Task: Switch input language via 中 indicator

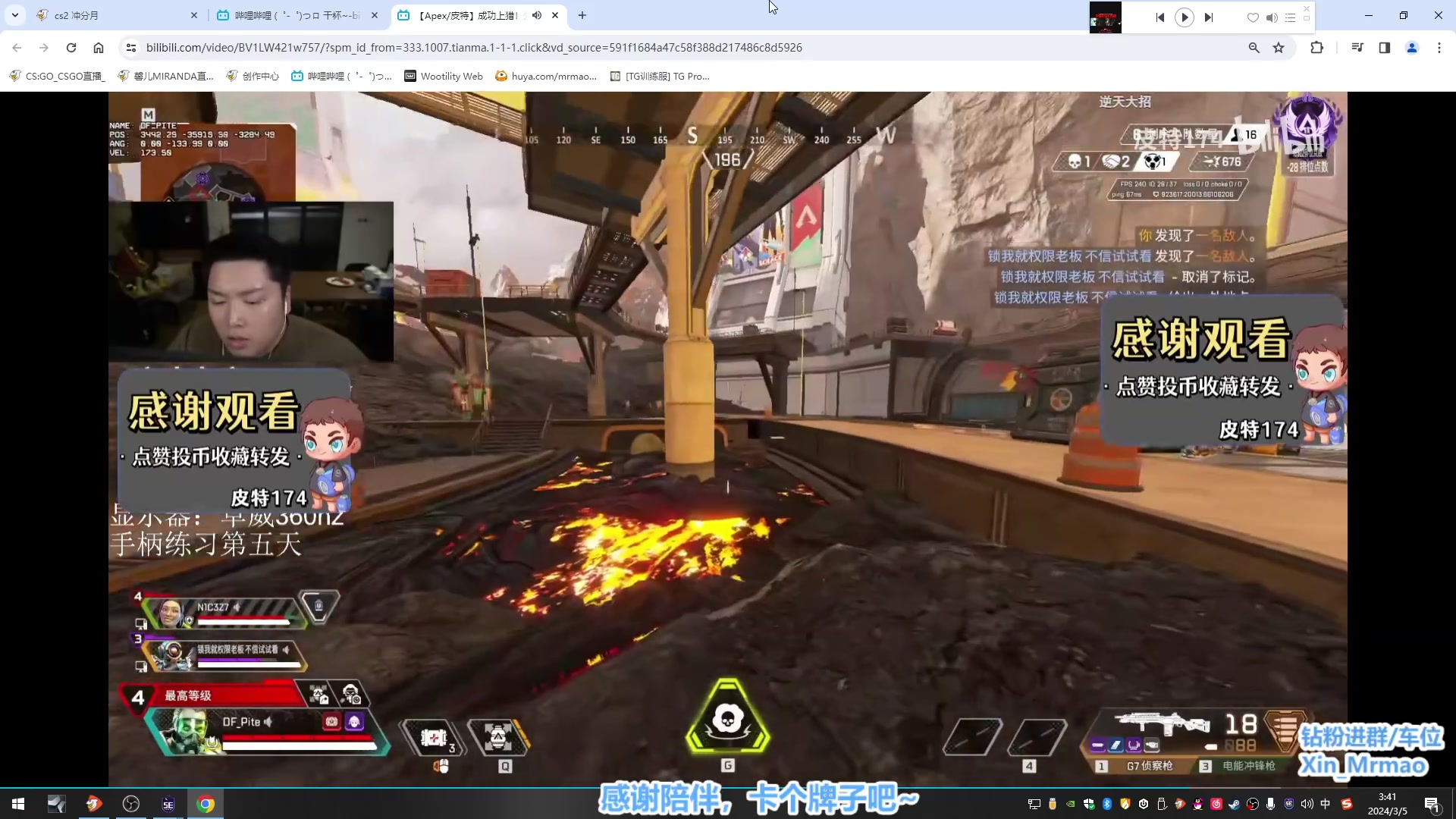Action: (1326, 804)
